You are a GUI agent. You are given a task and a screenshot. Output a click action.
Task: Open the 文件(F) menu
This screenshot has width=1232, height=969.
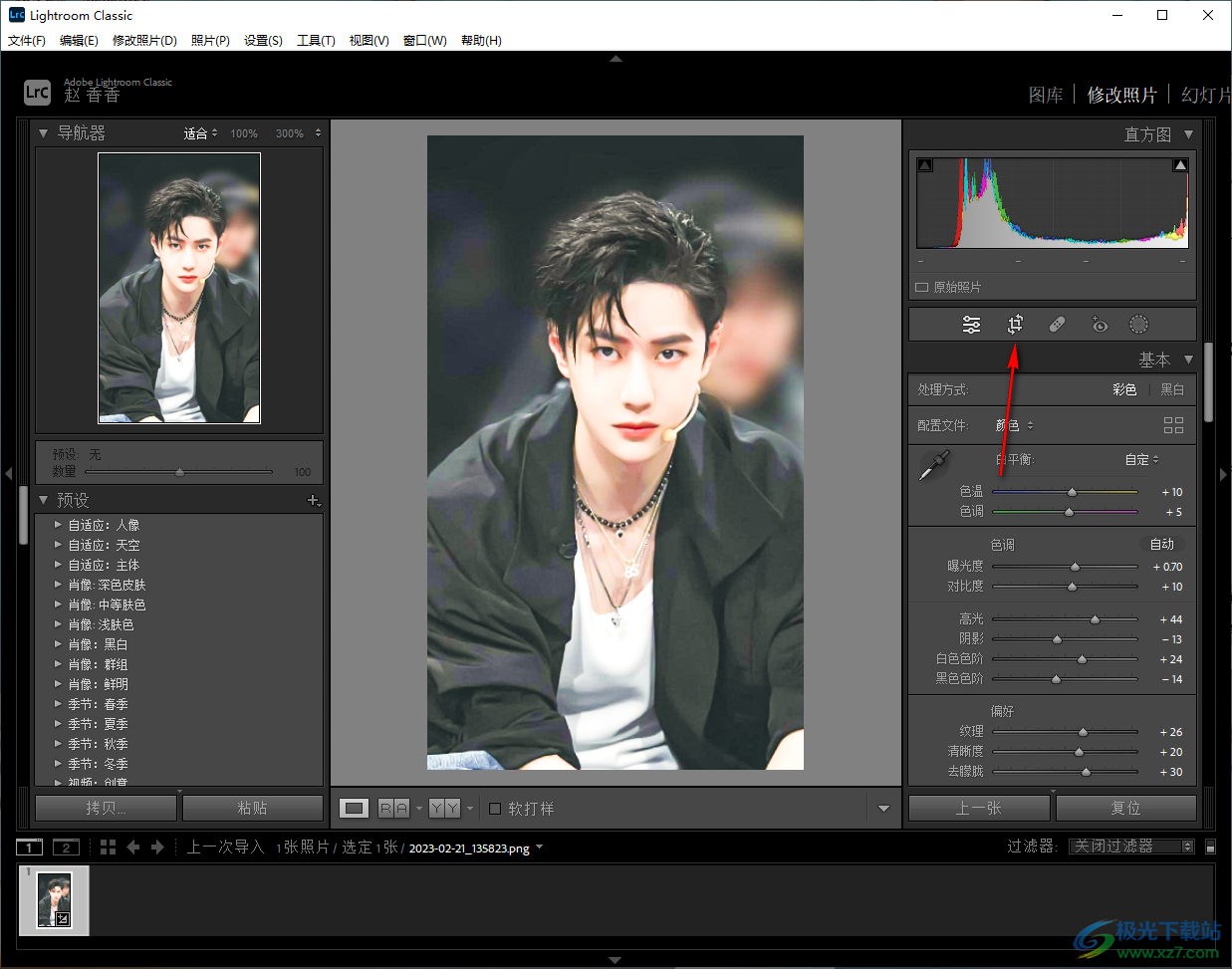coord(27,41)
